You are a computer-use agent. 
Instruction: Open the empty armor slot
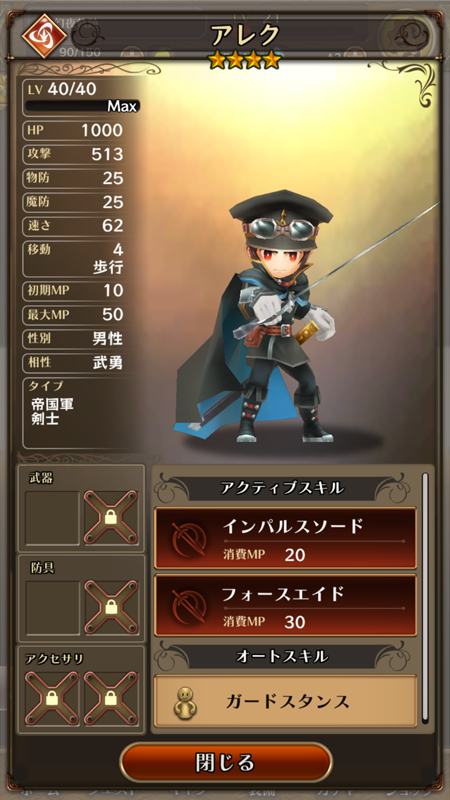[53, 607]
